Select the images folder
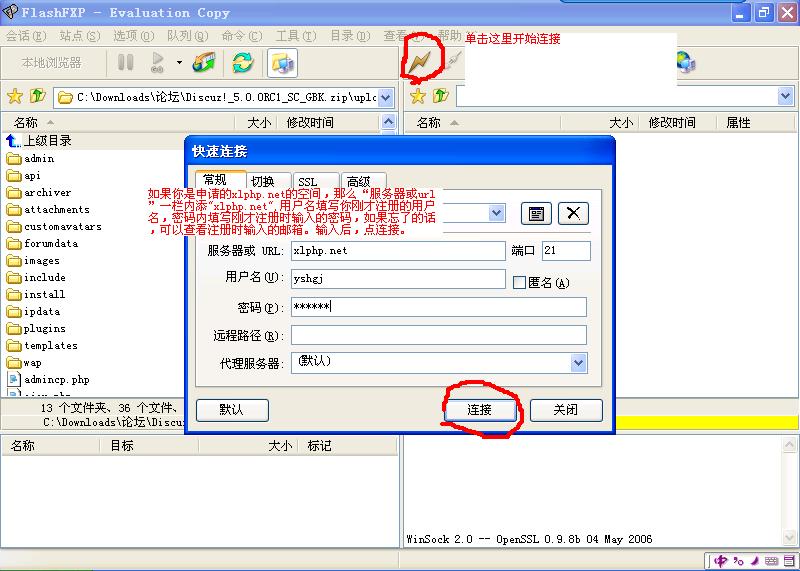The image size is (800, 571). point(34,260)
